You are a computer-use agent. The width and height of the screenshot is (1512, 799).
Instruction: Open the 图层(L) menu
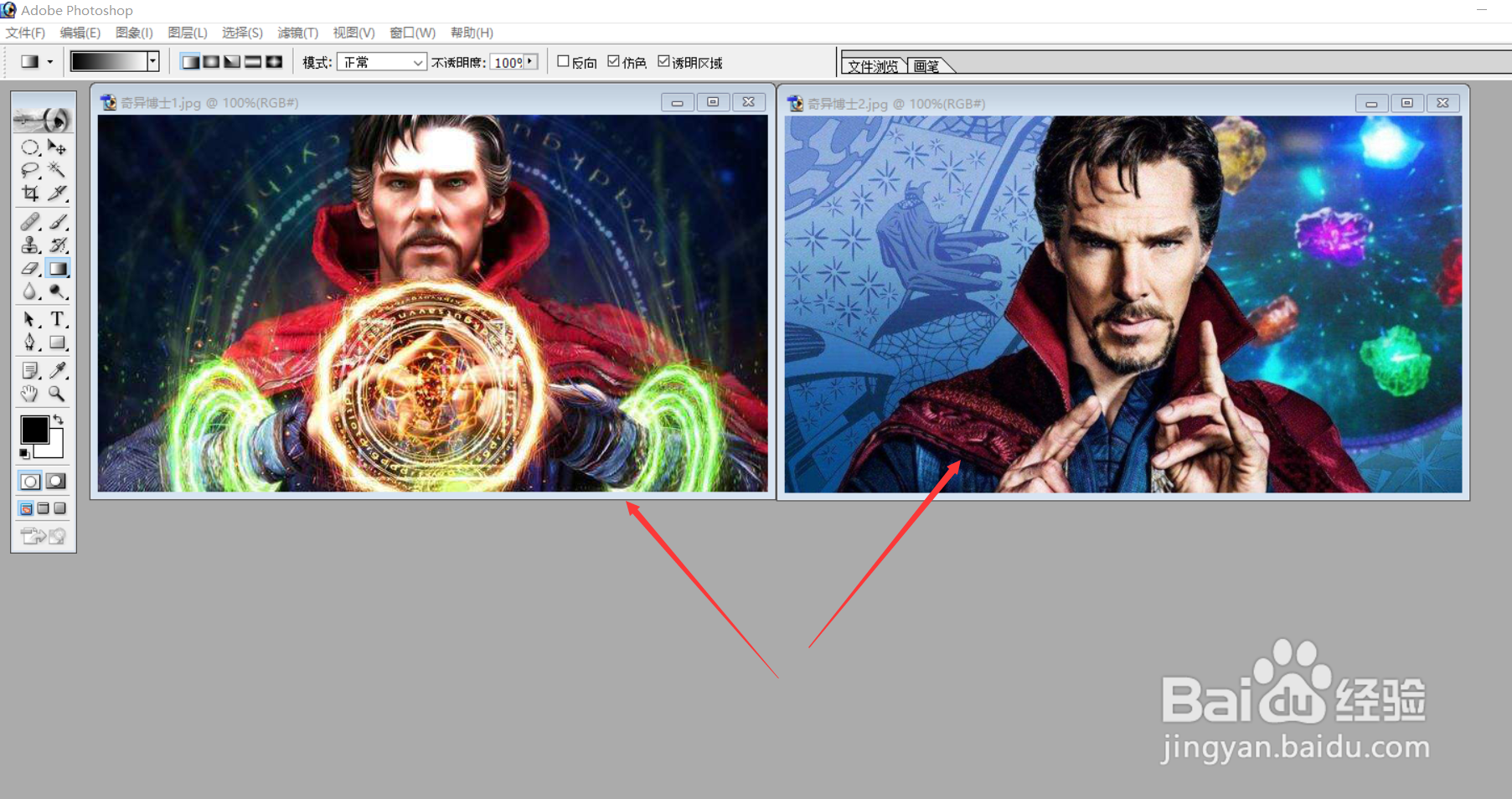(x=188, y=33)
